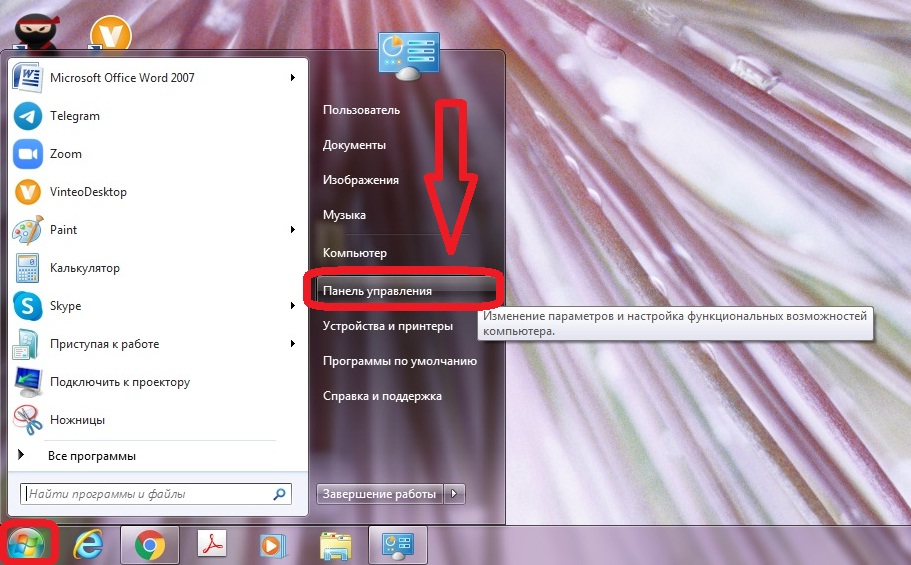911x565 pixels.
Task: Start Калькулятор from the program list
Action: (x=84, y=268)
